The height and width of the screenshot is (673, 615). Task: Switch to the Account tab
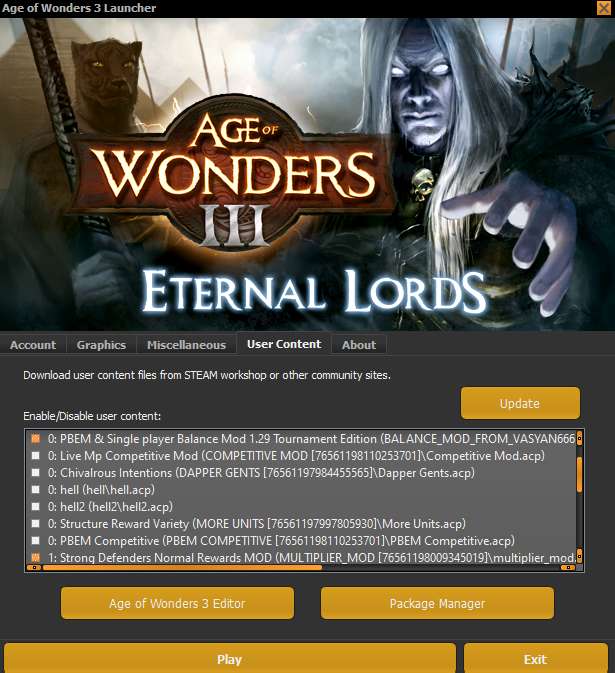(x=33, y=345)
